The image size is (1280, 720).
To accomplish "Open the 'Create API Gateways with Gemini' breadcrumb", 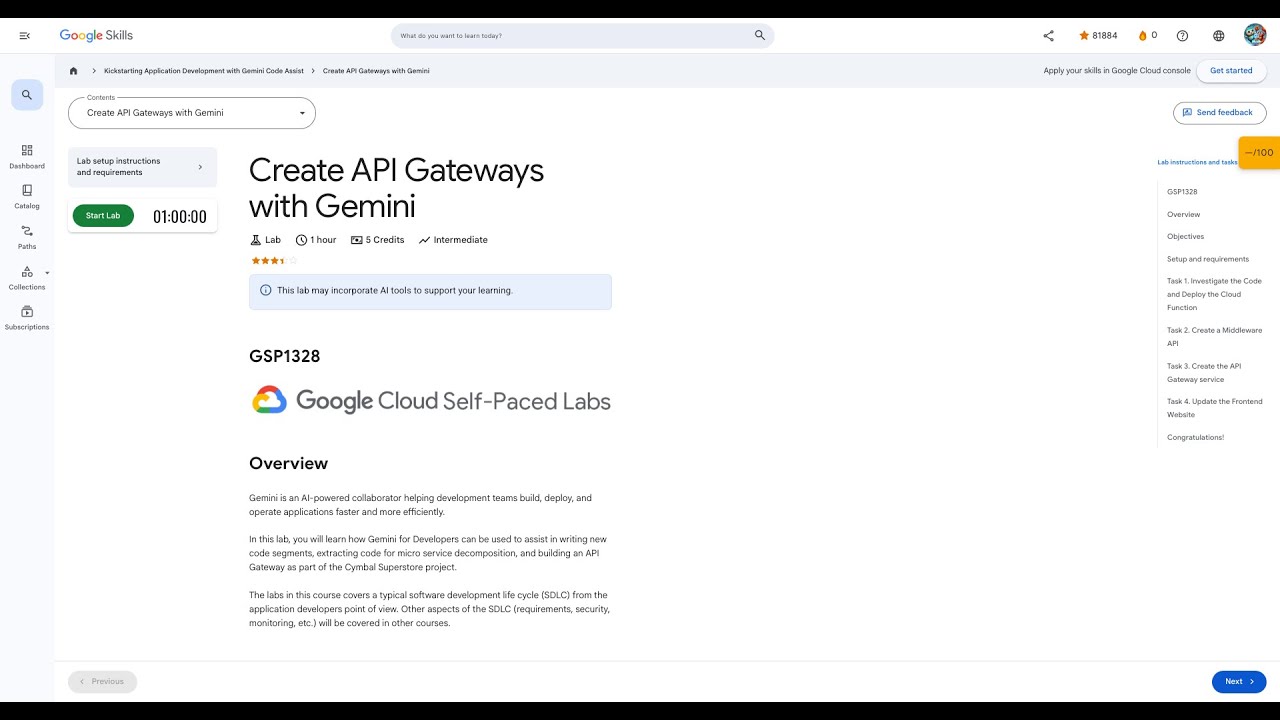I will coord(376,71).
